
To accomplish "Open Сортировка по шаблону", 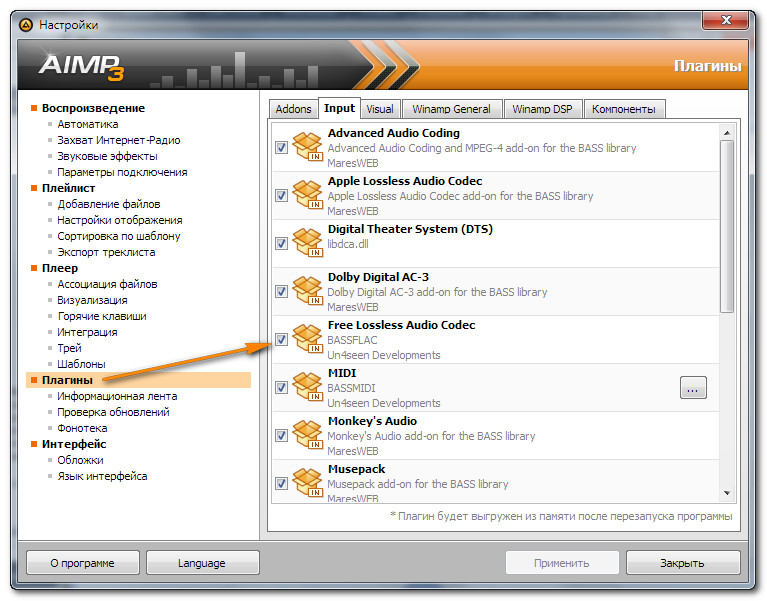I will coord(119,236).
